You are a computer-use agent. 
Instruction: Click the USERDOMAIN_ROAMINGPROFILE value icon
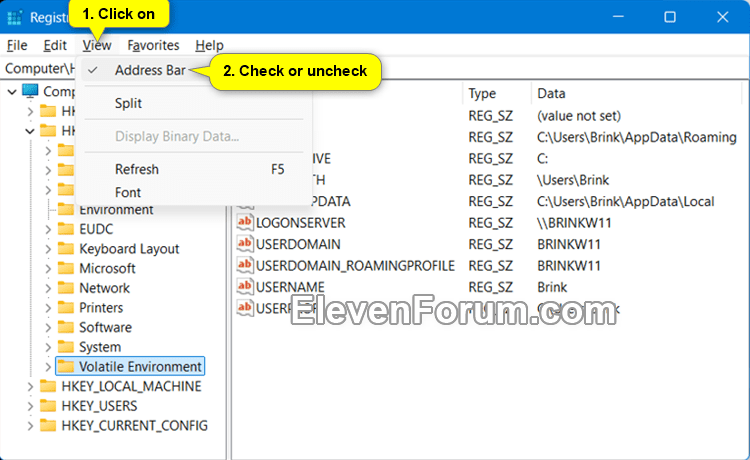245,265
